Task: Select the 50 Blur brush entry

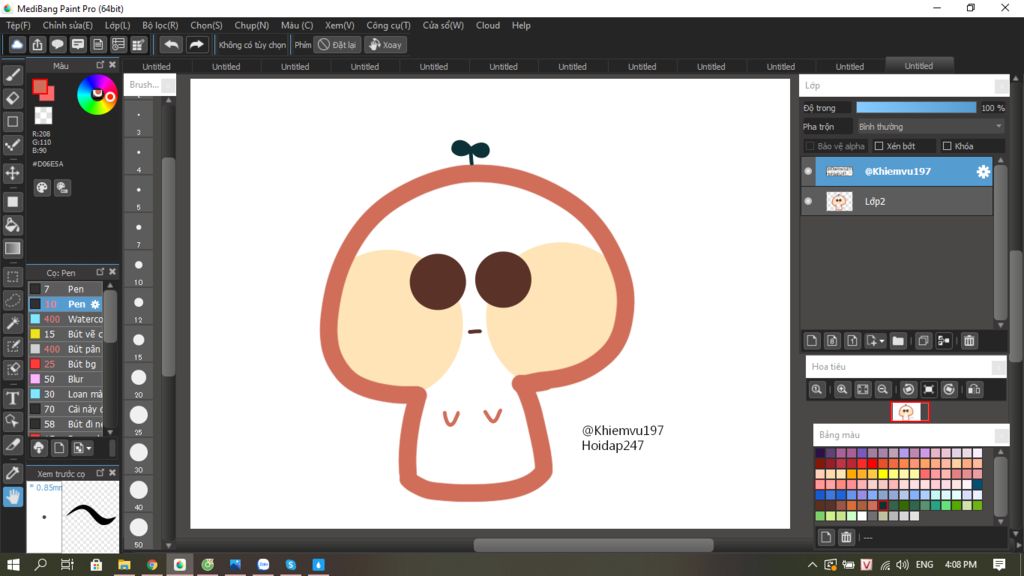Action: [x=65, y=379]
